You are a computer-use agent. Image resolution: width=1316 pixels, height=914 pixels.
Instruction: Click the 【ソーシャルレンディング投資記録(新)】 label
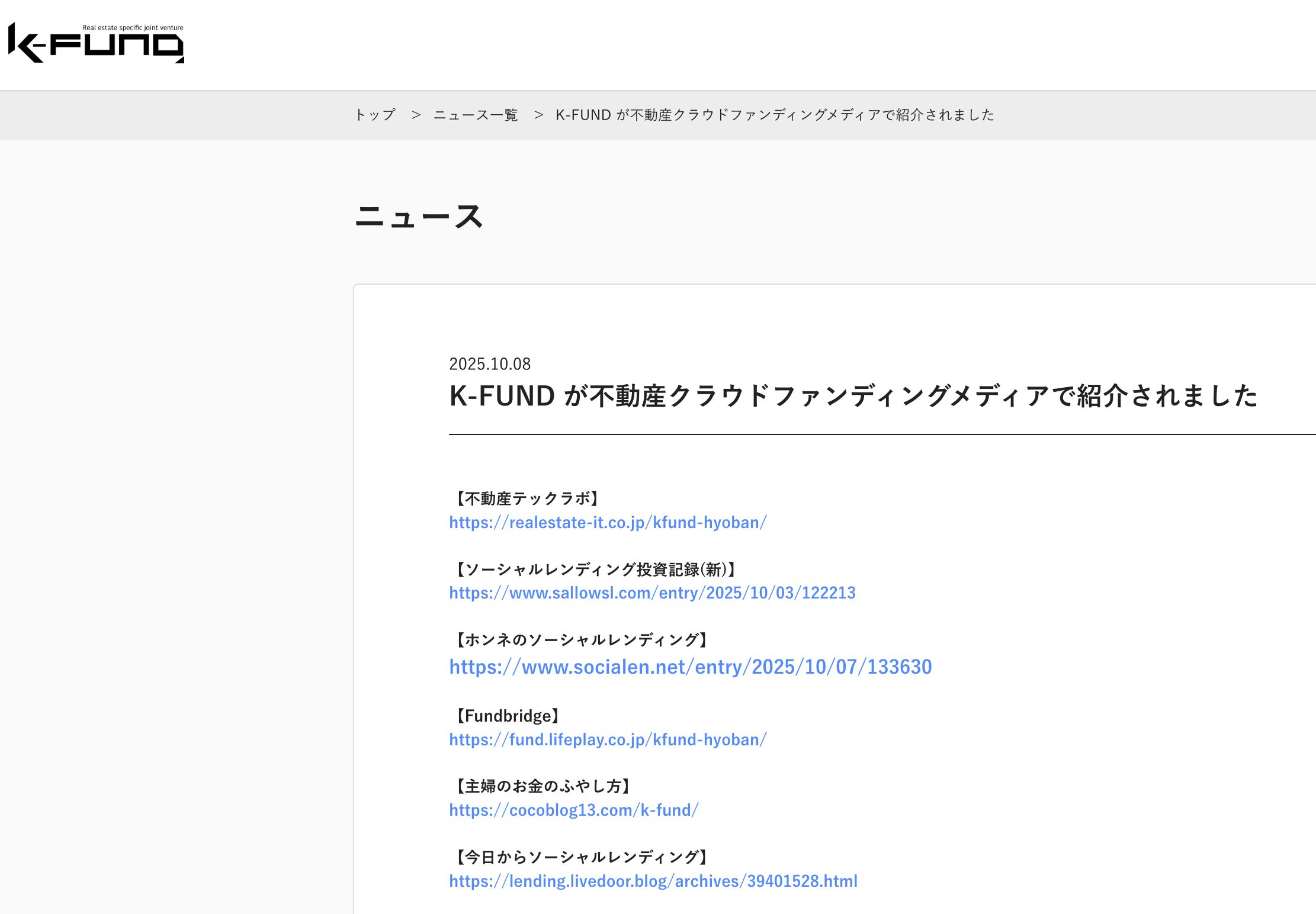tap(595, 569)
